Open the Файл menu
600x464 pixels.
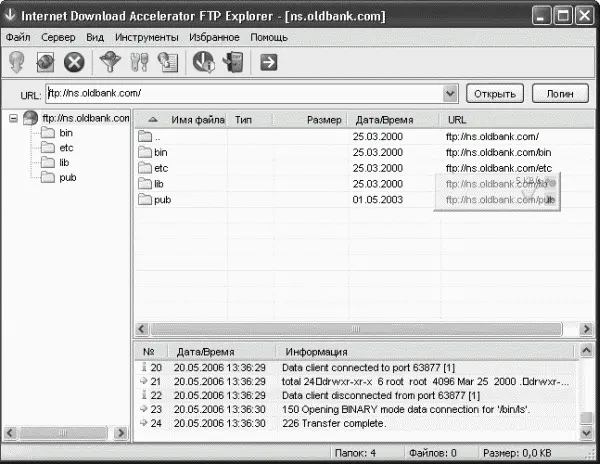tap(18, 37)
